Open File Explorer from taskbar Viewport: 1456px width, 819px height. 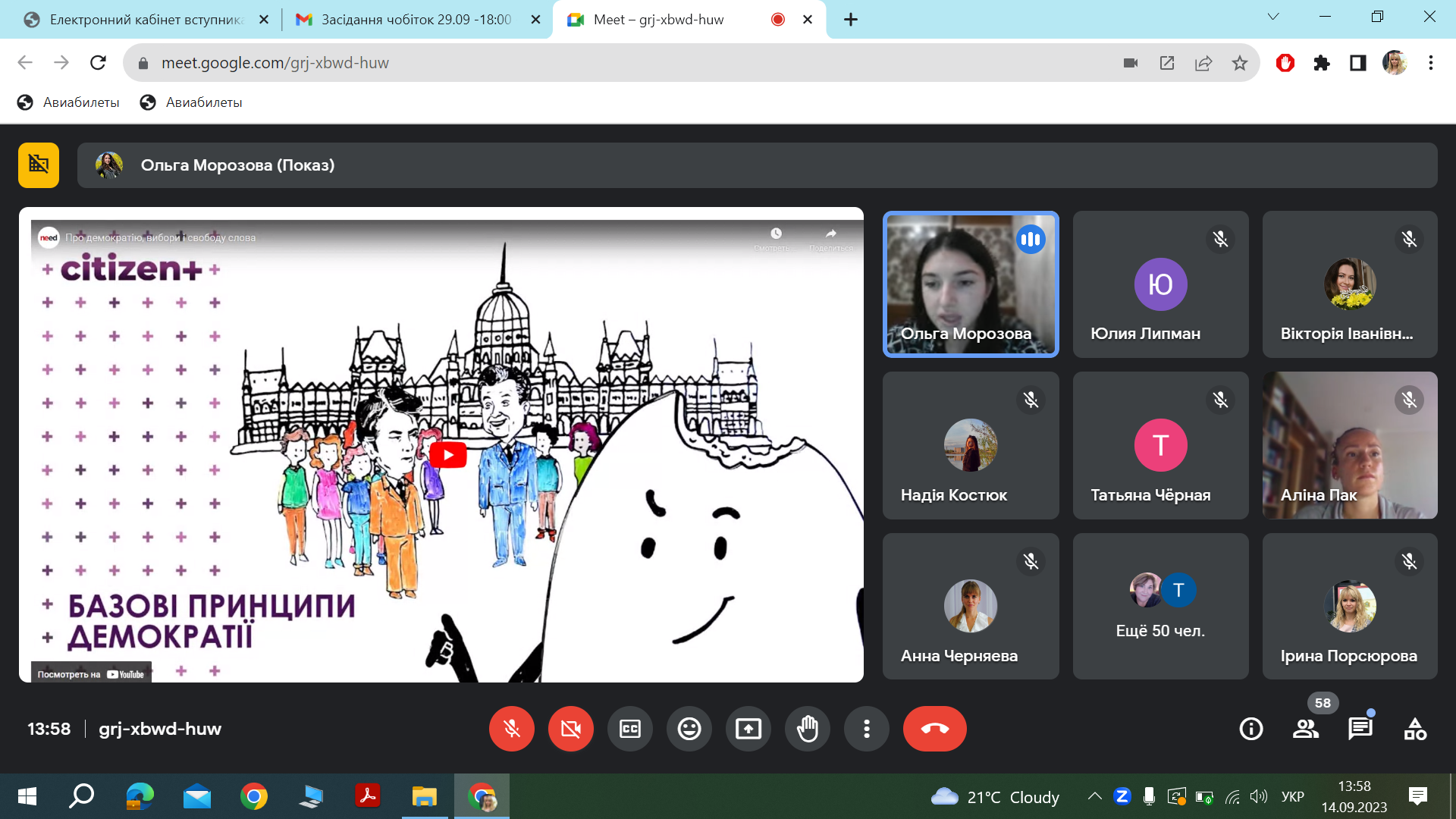(x=425, y=796)
